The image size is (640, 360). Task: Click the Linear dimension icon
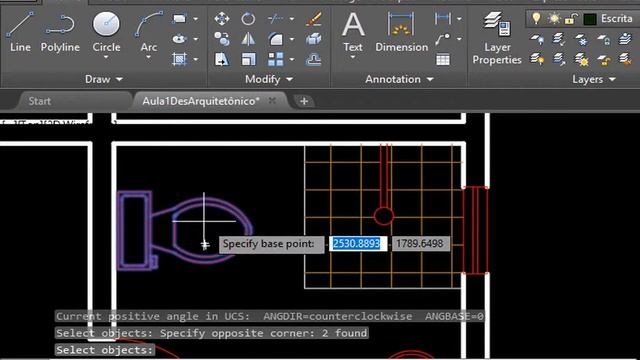tap(443, 18)
